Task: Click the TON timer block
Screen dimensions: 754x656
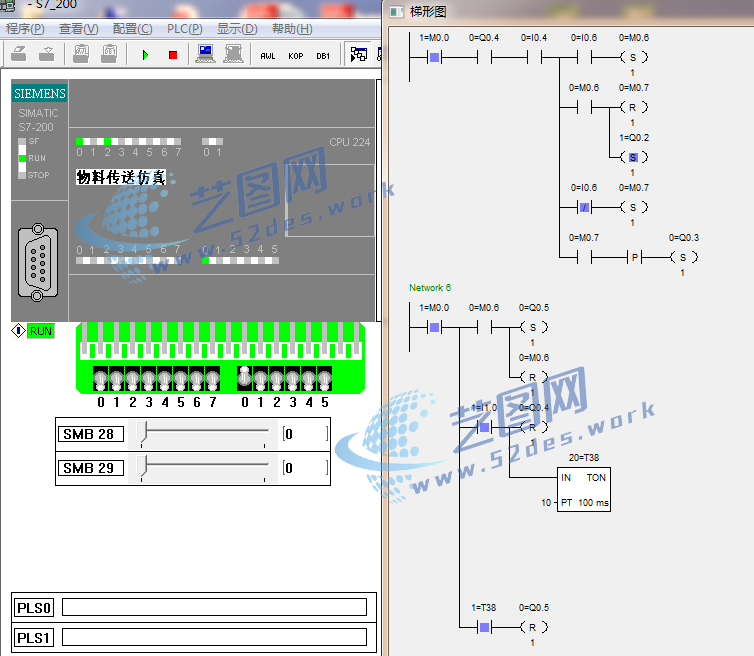Action: (x=584, y=490)
